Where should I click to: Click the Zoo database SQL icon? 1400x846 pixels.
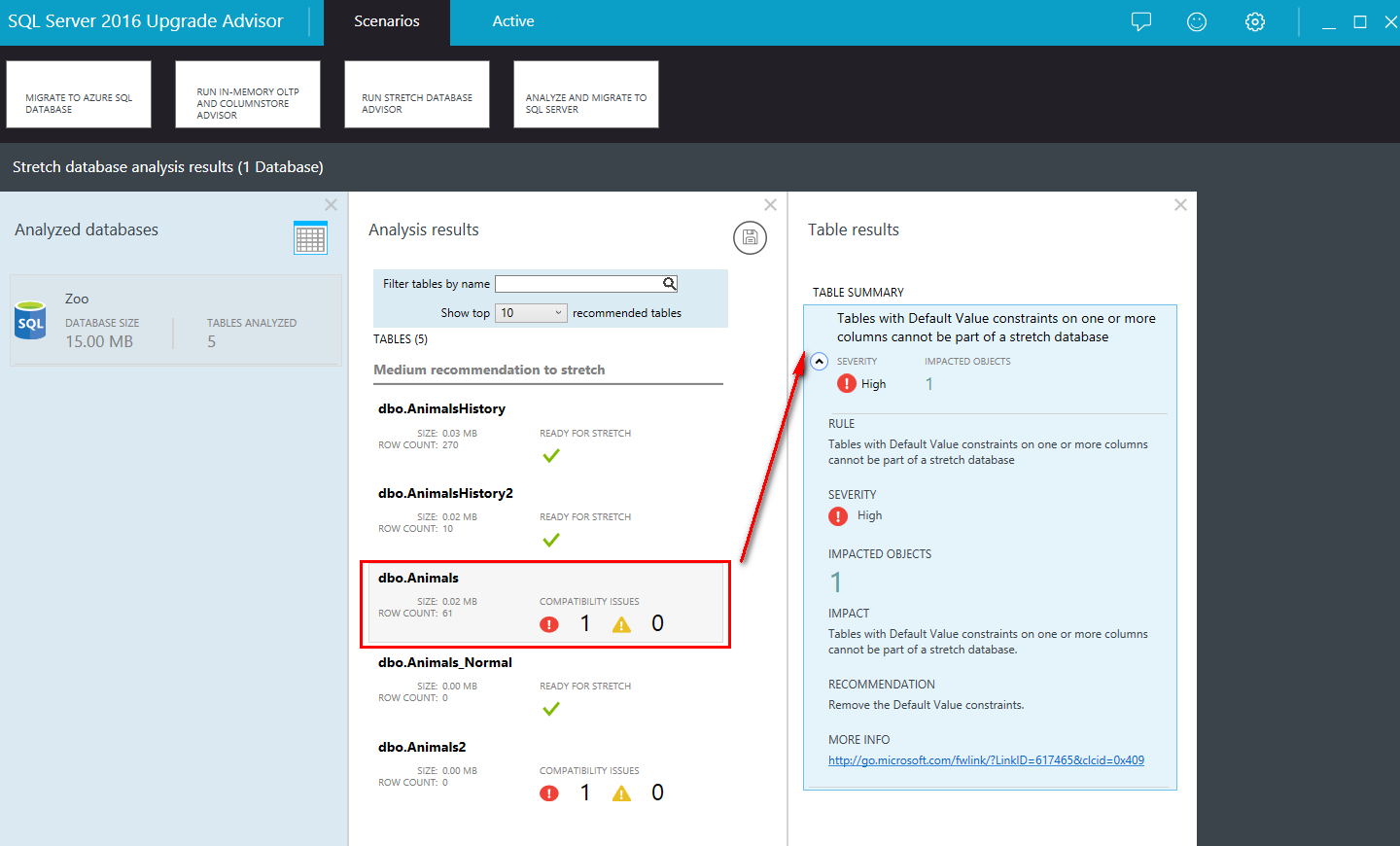(x=31, y=320)
